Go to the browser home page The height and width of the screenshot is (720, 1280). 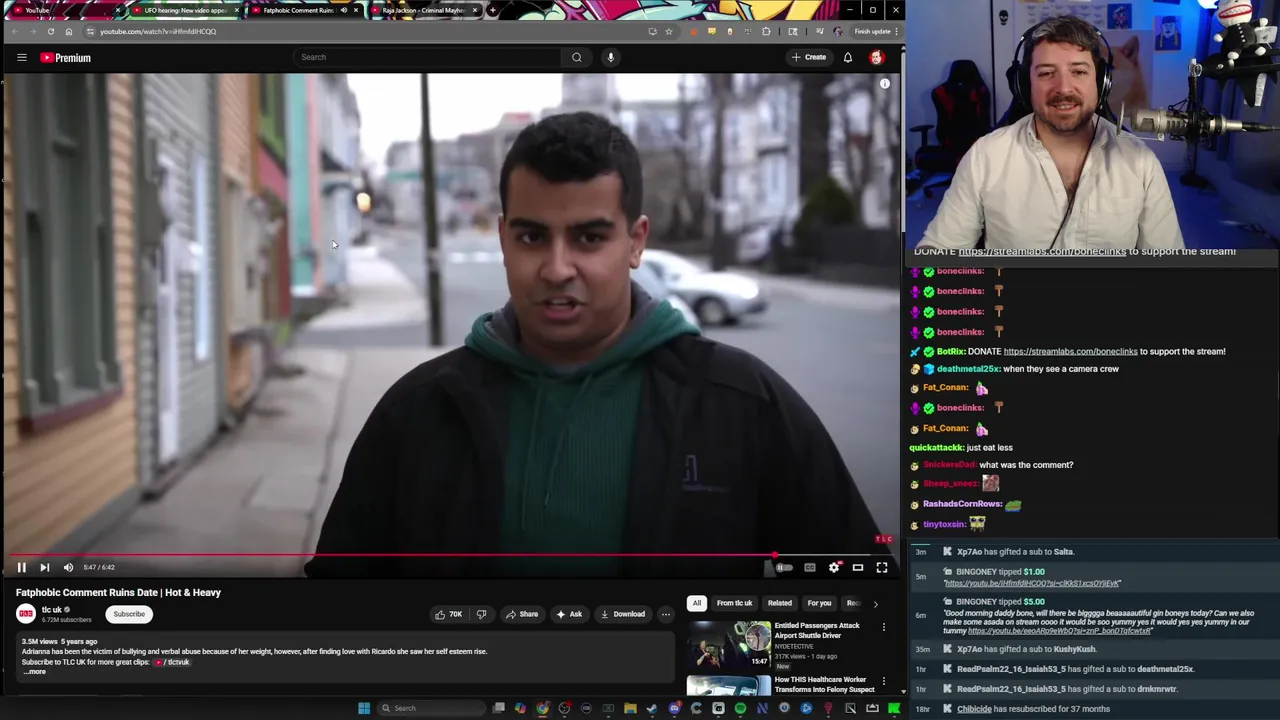point(68,31)
